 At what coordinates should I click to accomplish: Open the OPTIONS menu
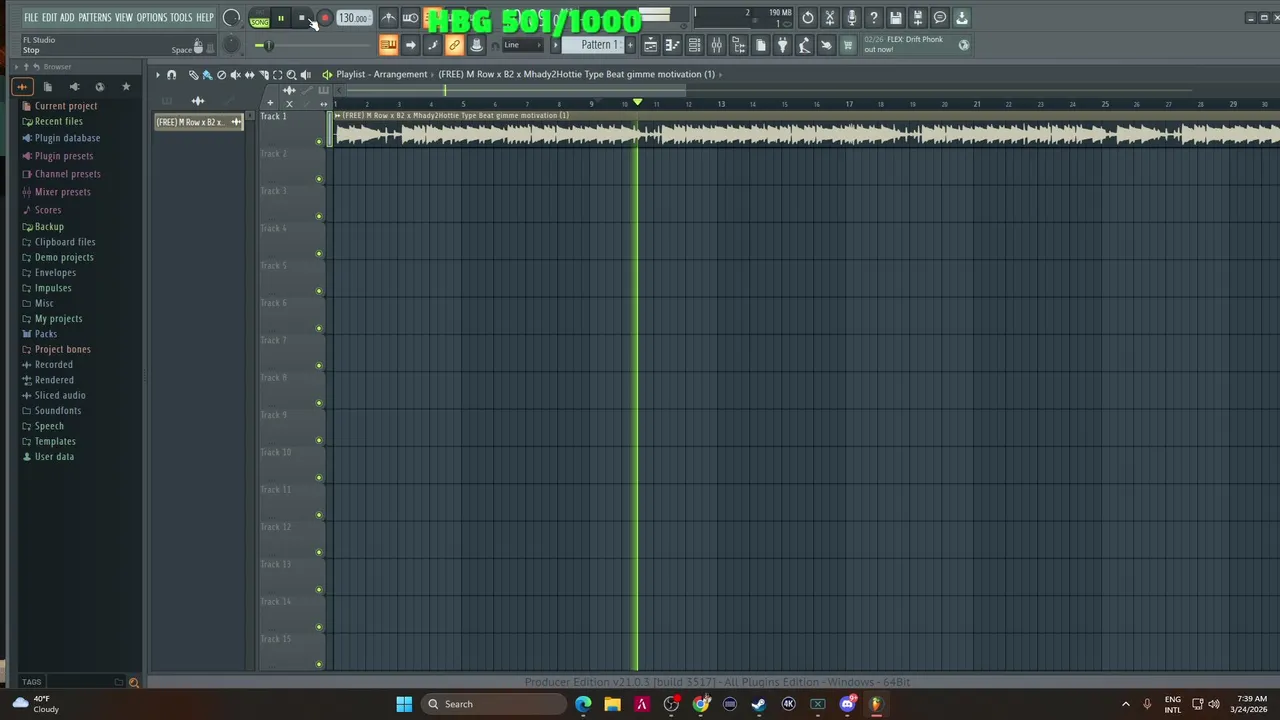(x=152, y=18)
